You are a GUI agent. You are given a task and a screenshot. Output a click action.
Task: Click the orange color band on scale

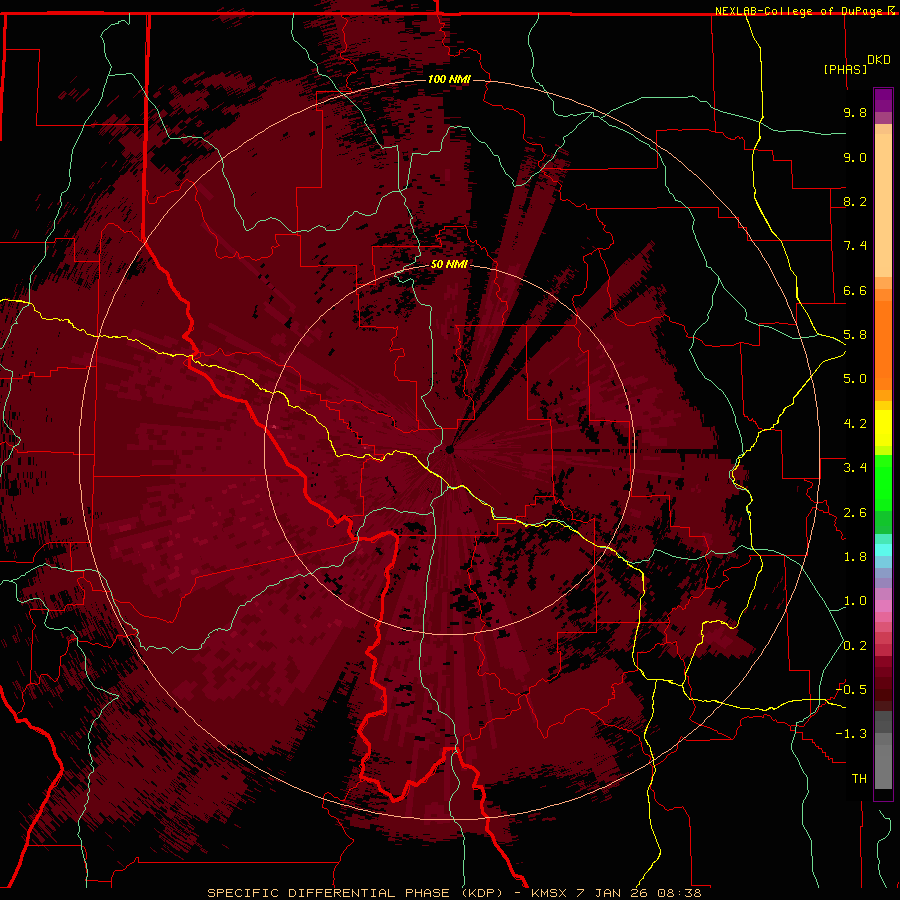[x=883, y=345]
